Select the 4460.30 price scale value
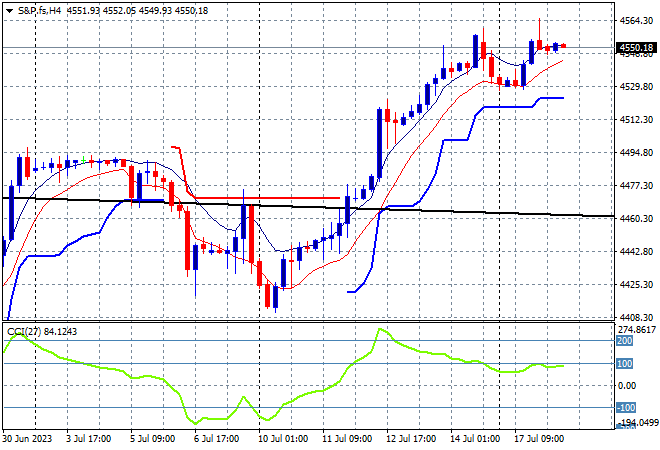This screenshot has width=660, height=450. (x=636, y=218)
